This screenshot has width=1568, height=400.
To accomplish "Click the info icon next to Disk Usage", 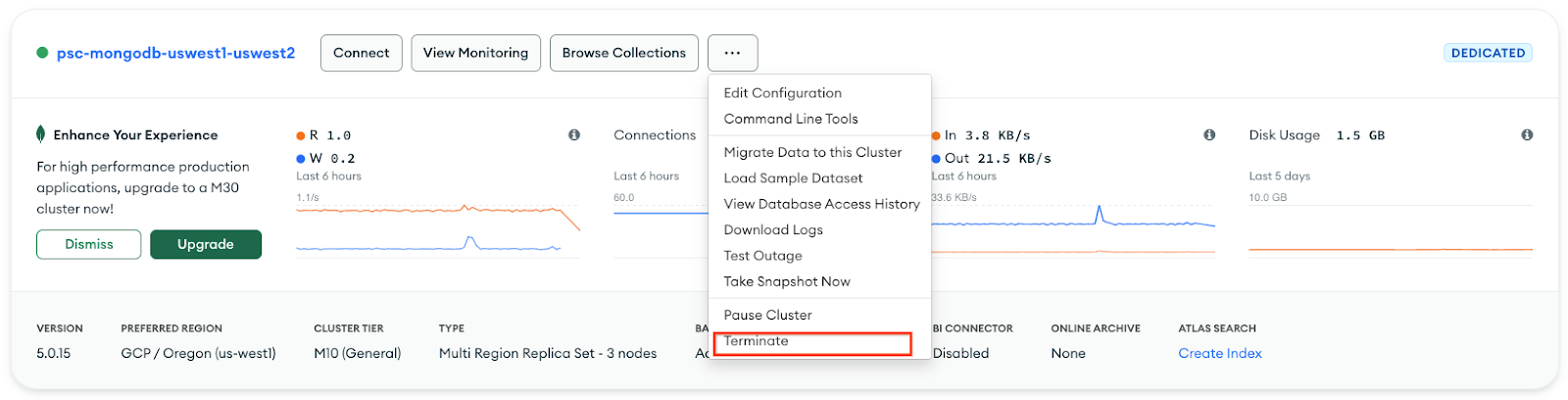I will 1527,135.
